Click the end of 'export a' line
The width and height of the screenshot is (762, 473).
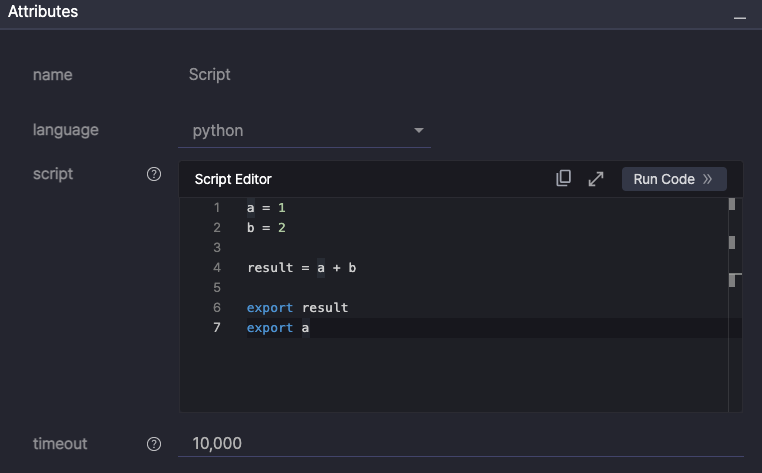(x=310, y=328)
